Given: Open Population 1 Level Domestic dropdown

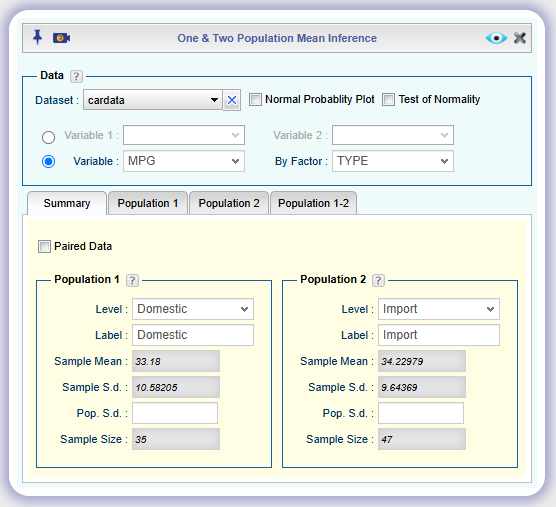Looking at the screenshot, I should 193,309.
